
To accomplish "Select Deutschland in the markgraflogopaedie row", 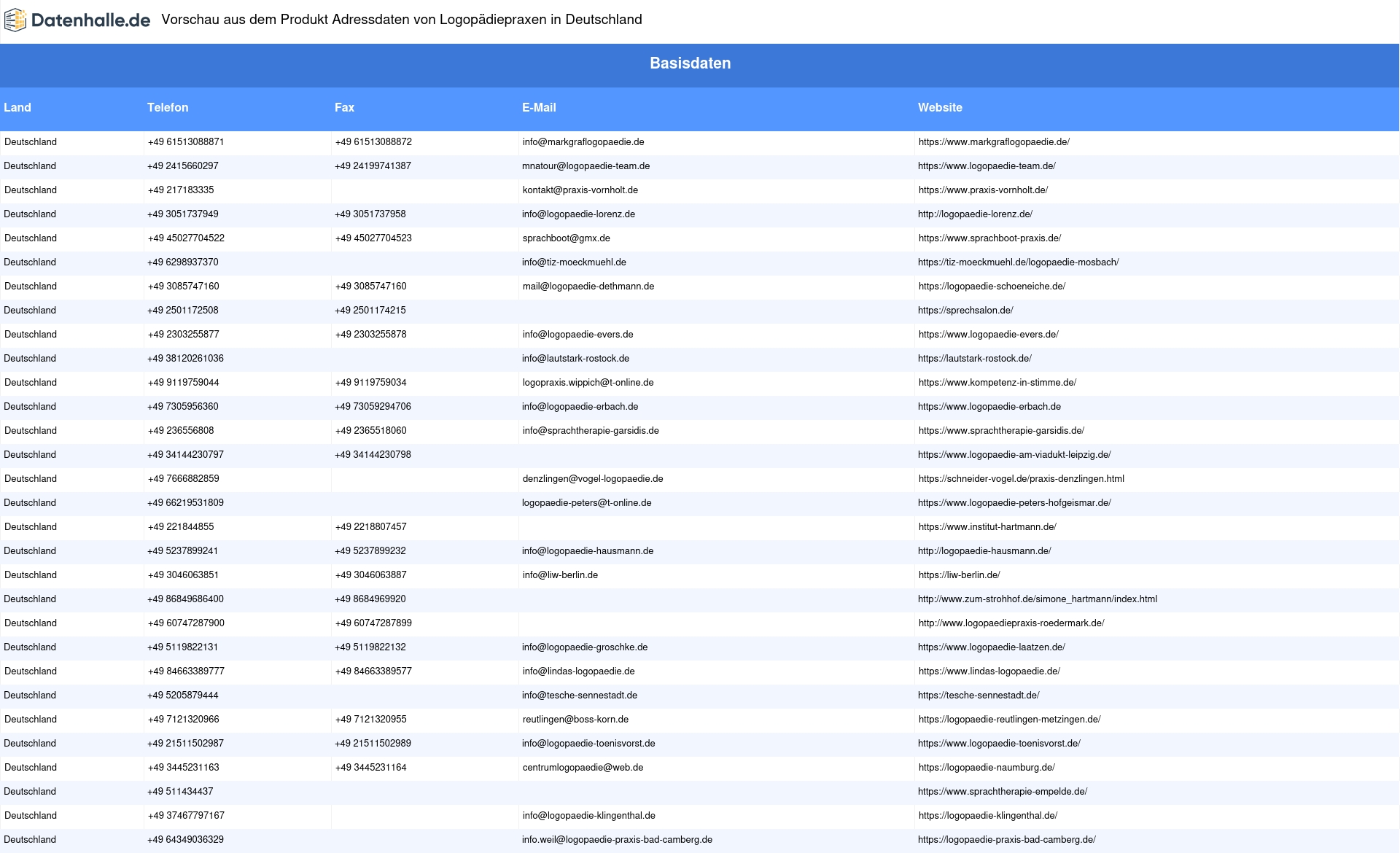I will [31, 142].
